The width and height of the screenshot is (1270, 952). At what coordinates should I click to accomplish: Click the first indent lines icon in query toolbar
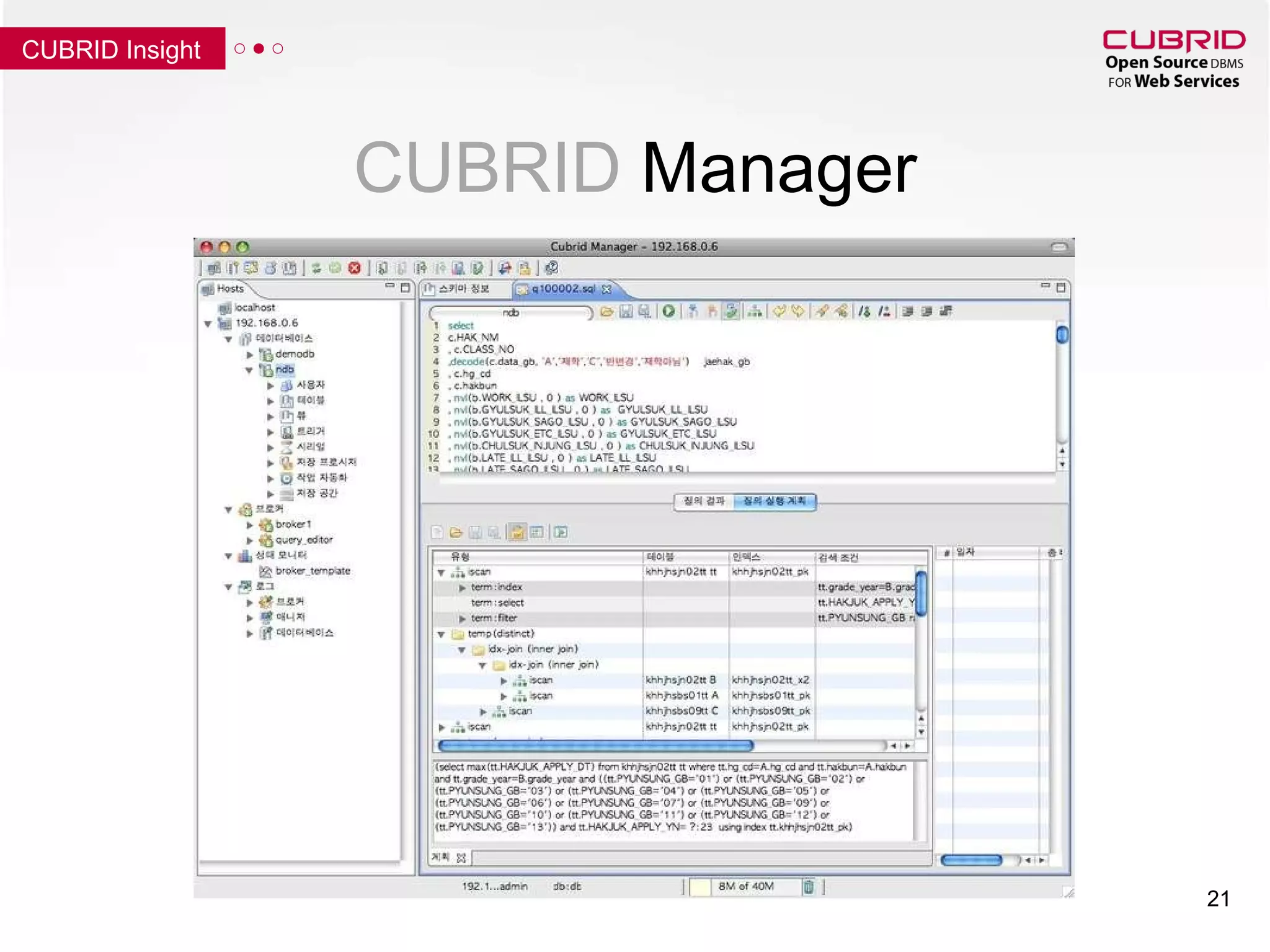tap(908, 311)
